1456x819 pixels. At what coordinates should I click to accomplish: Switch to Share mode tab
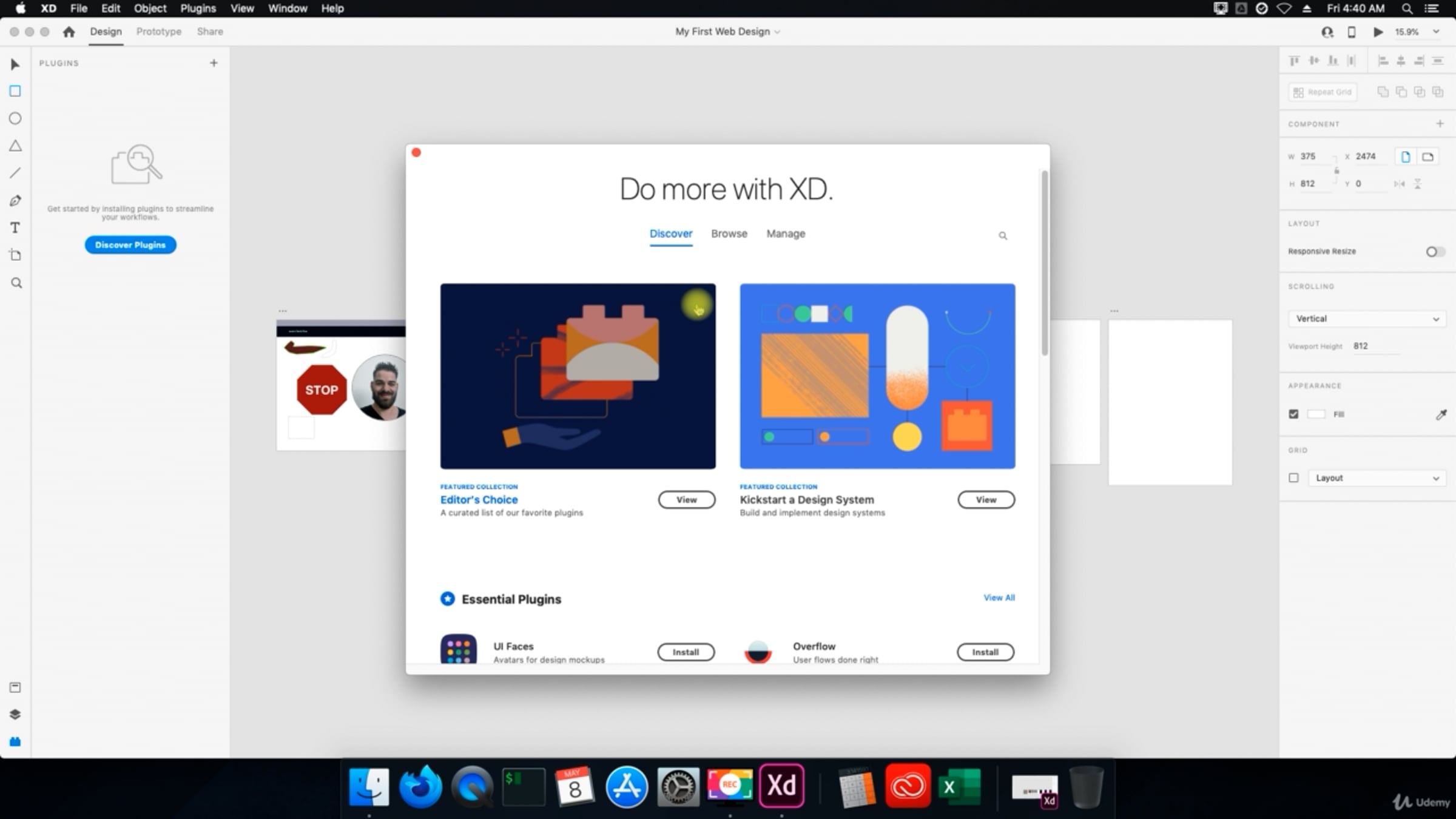[210, 32]
